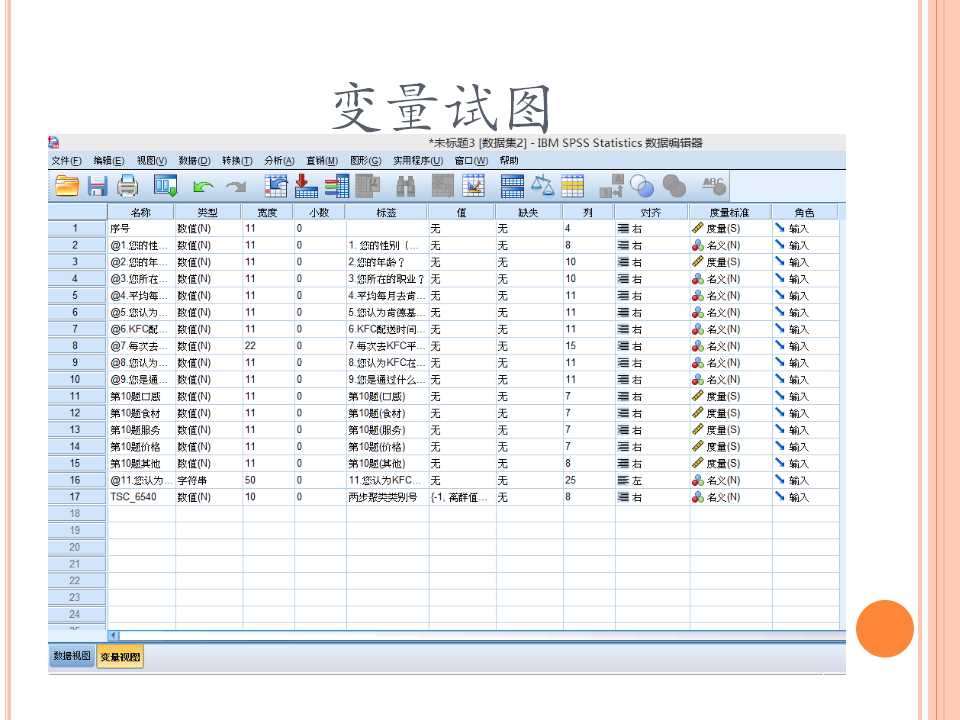Click the Insert variable icon
This screenshot has width=960, height=720.
click(473, 186)
